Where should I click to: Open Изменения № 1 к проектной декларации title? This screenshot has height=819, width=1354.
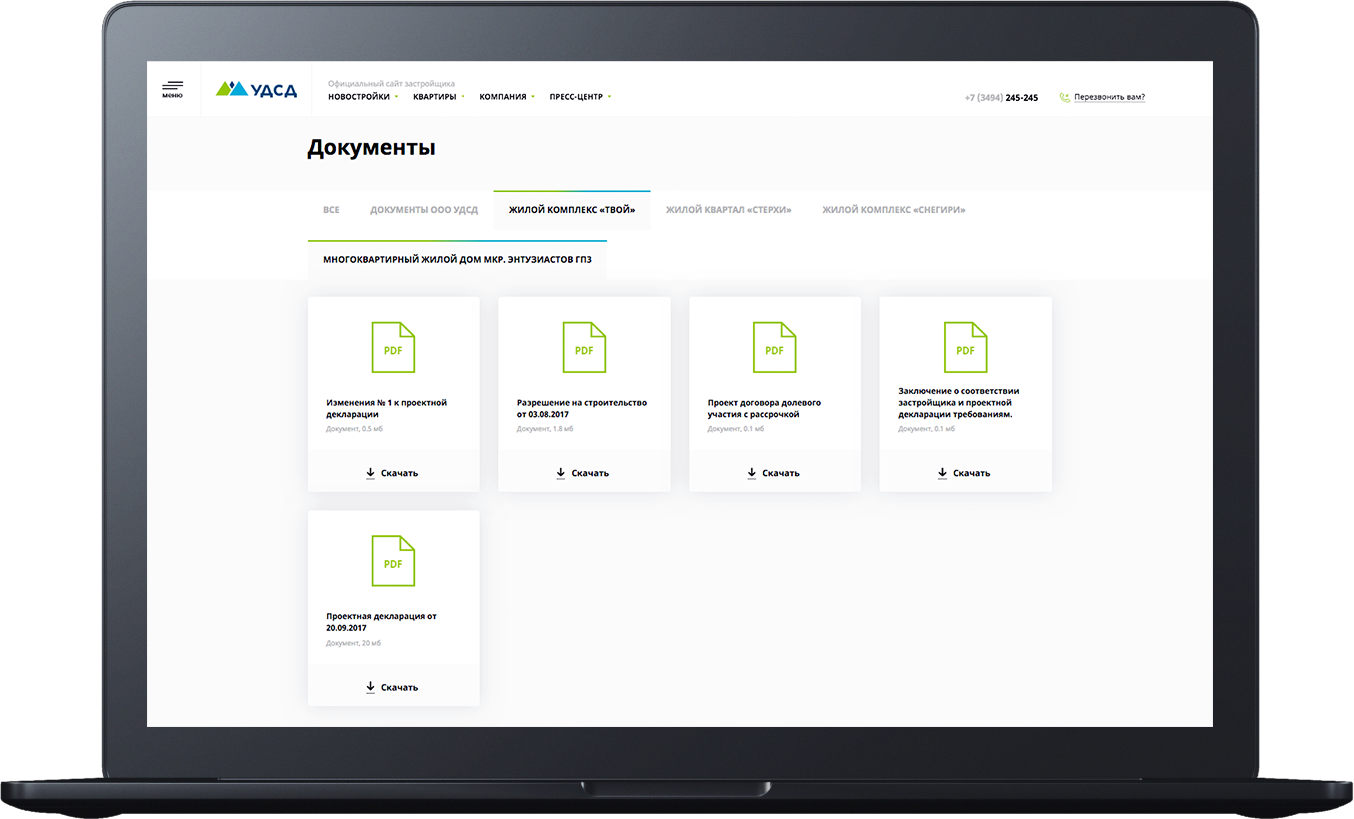point(386,408)
